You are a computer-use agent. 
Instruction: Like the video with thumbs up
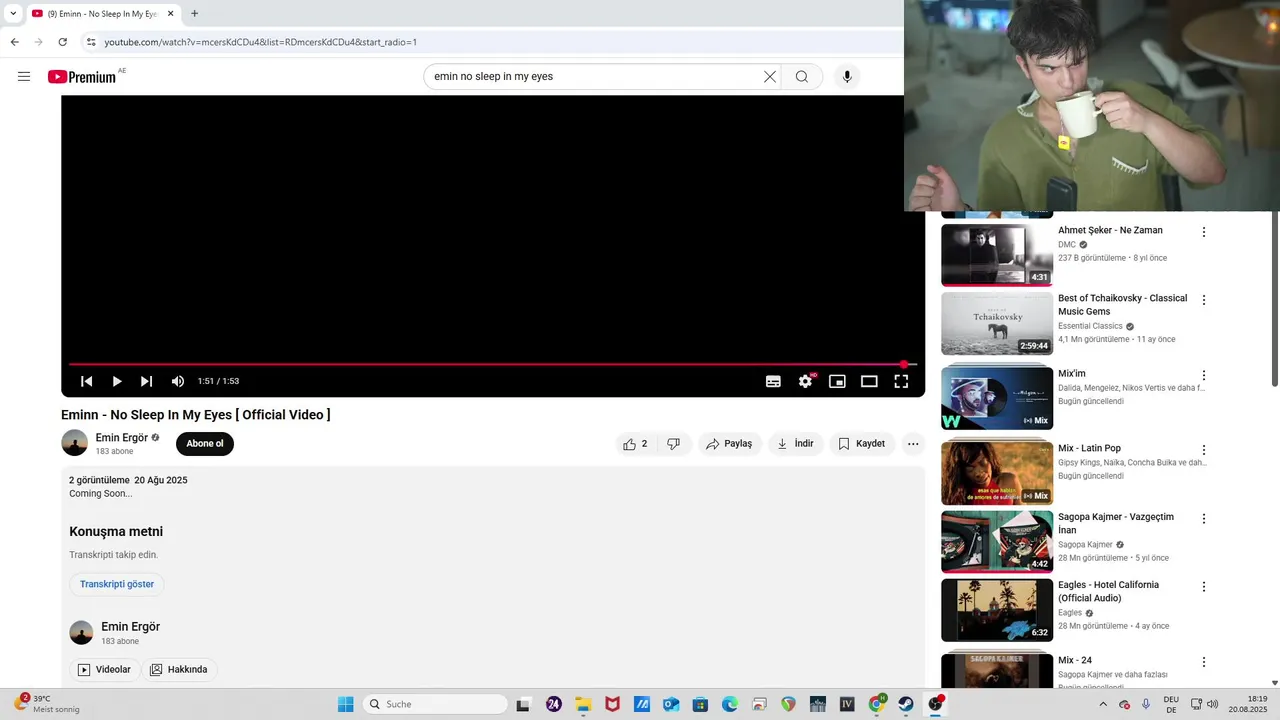tap(635, 444)
